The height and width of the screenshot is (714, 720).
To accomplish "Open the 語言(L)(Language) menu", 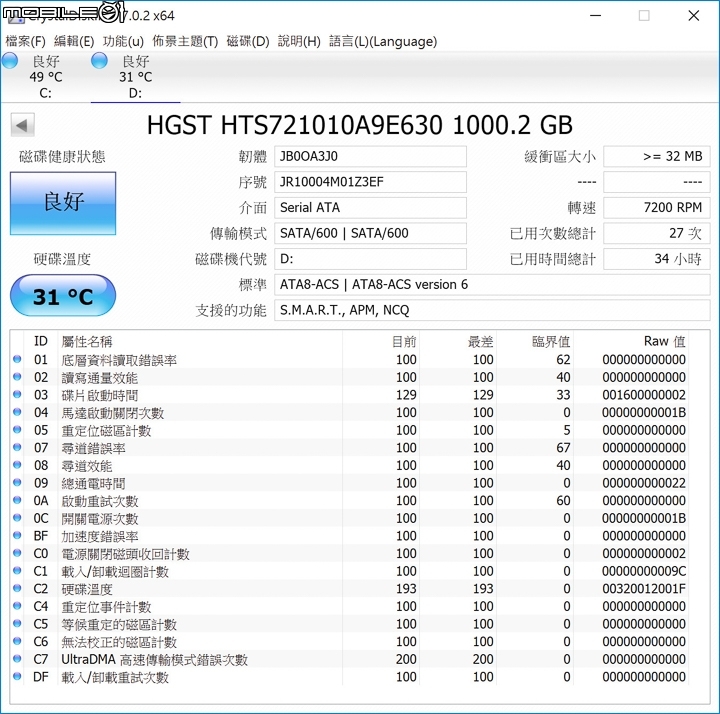I will tap(383, 41).
